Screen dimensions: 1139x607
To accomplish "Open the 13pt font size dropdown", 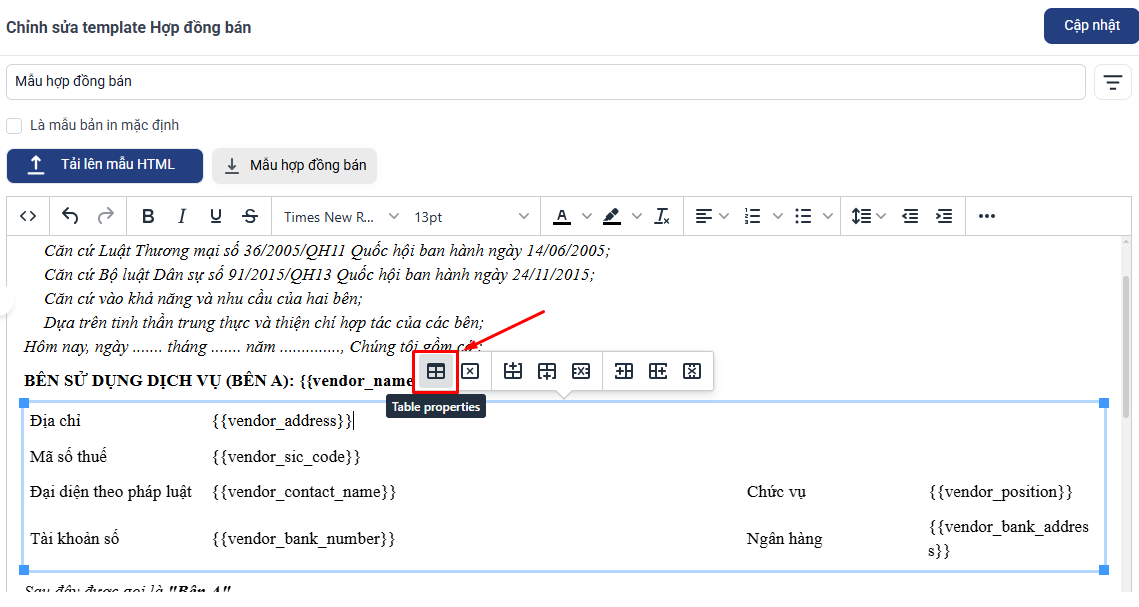I will [x=471, y=216].
